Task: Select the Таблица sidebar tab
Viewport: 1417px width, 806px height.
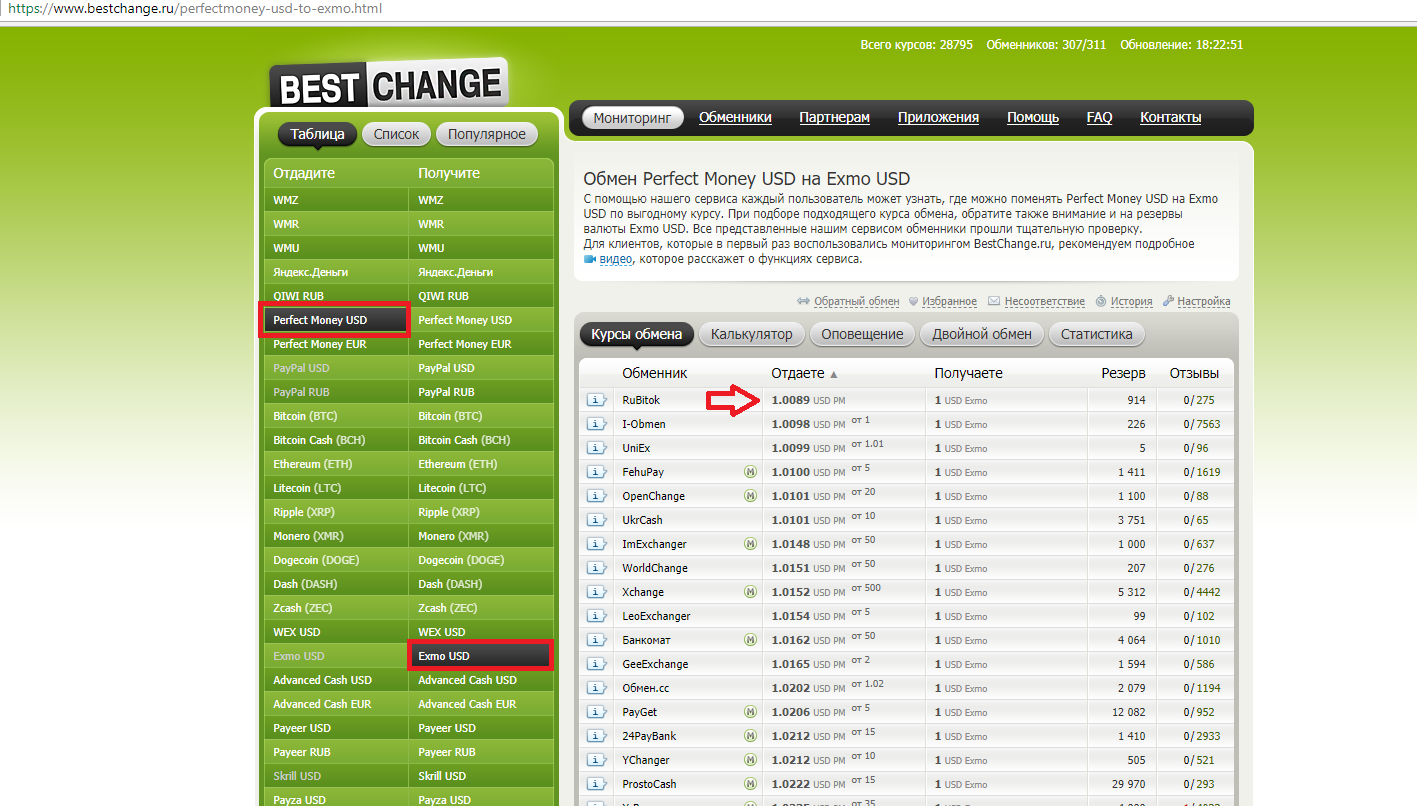Action: 318,134
